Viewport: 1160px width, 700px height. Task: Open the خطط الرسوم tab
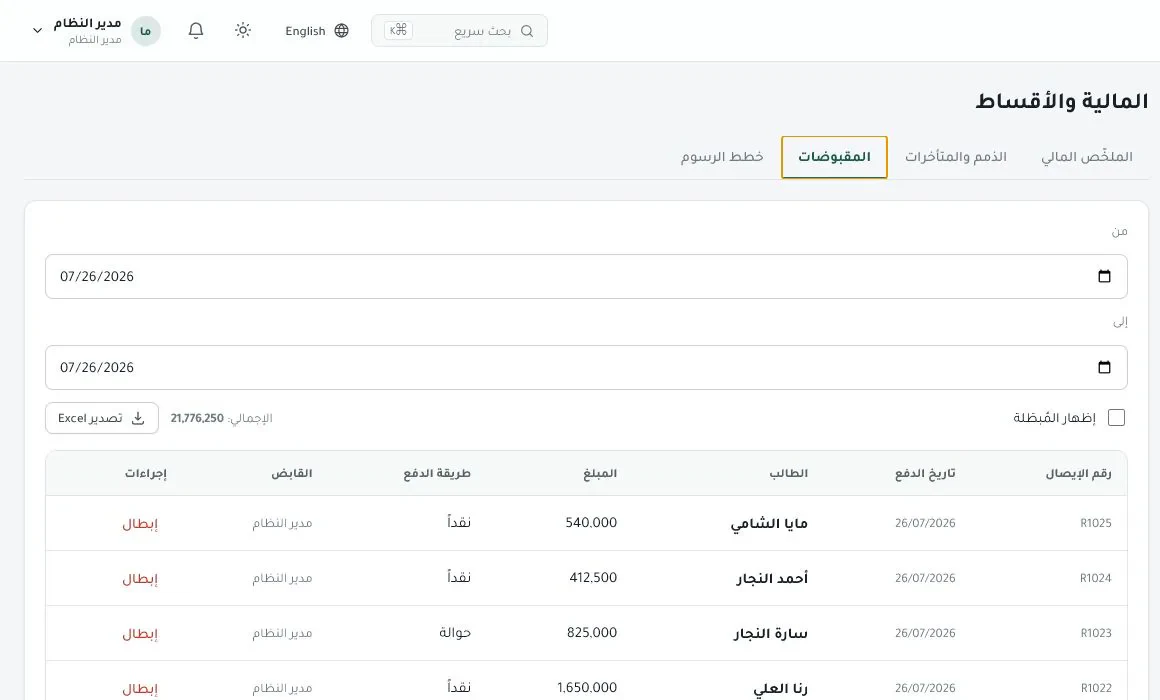point(722,157)
